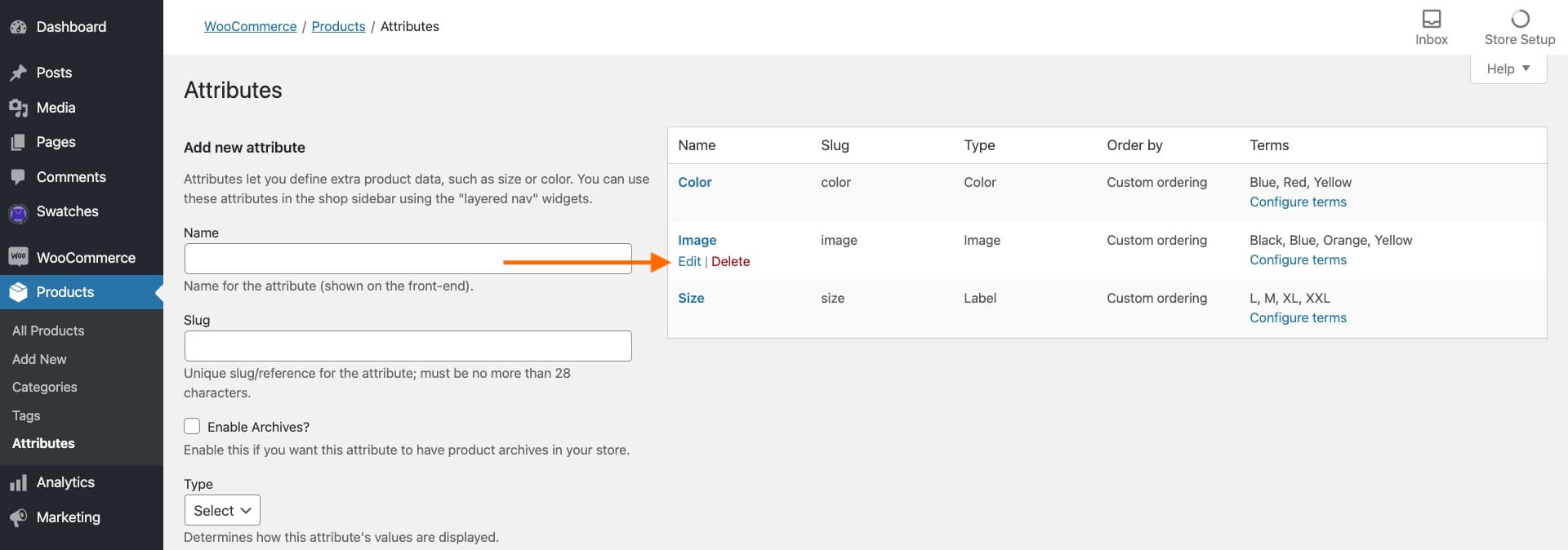
Task: Click the 'image' slug cell
Action: (839, 240)
